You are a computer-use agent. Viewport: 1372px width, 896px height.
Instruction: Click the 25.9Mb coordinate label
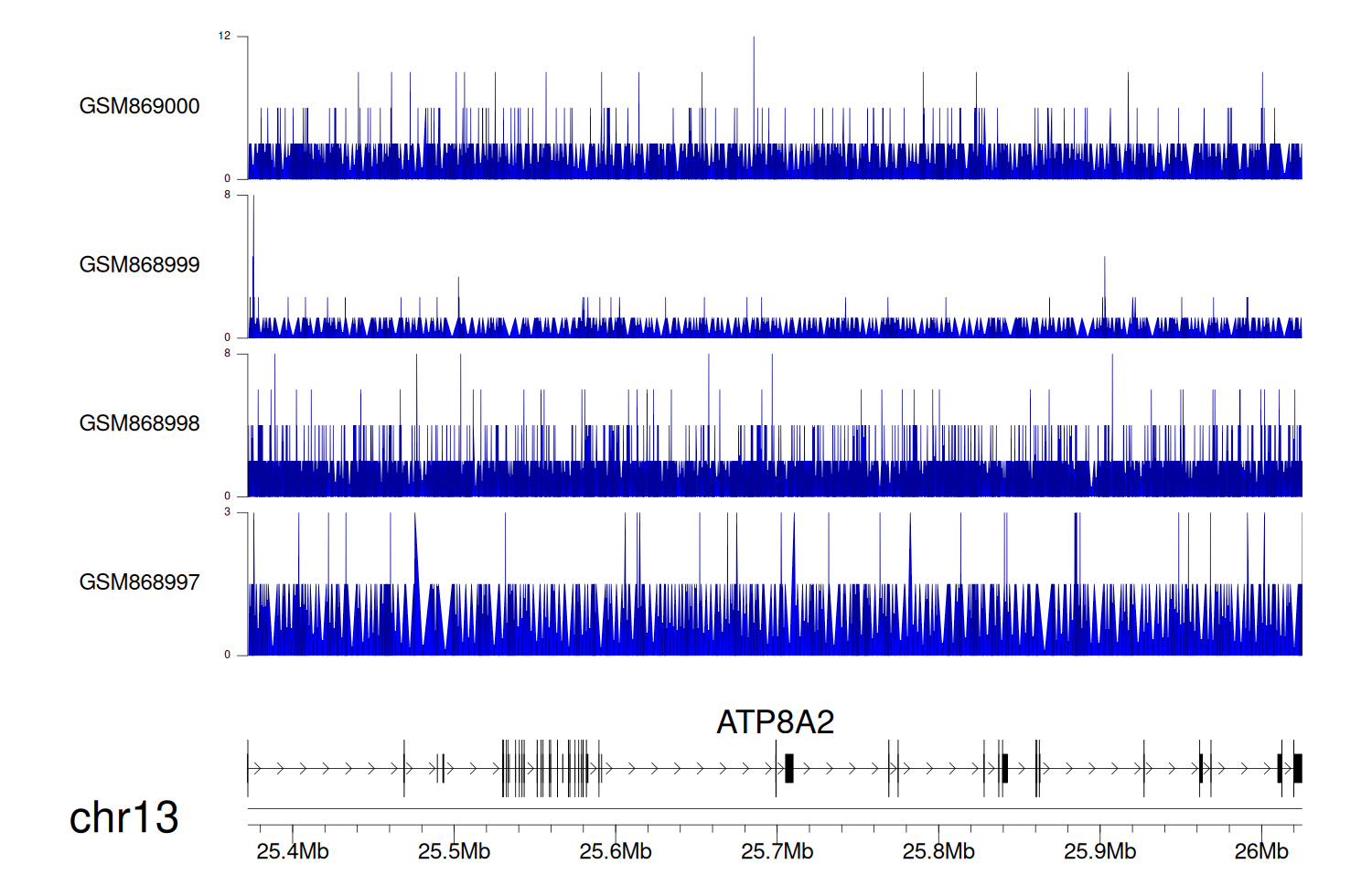tap(1099, 851)
